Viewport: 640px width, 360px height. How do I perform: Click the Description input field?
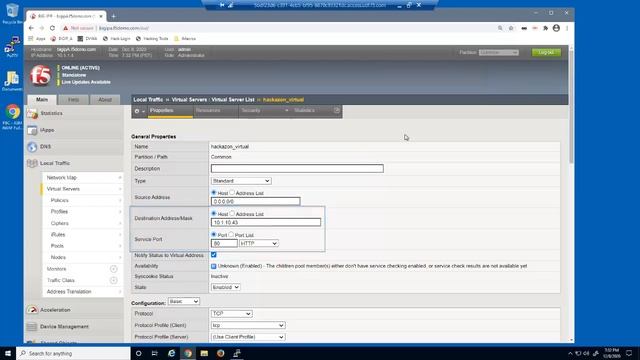point(297,169)
